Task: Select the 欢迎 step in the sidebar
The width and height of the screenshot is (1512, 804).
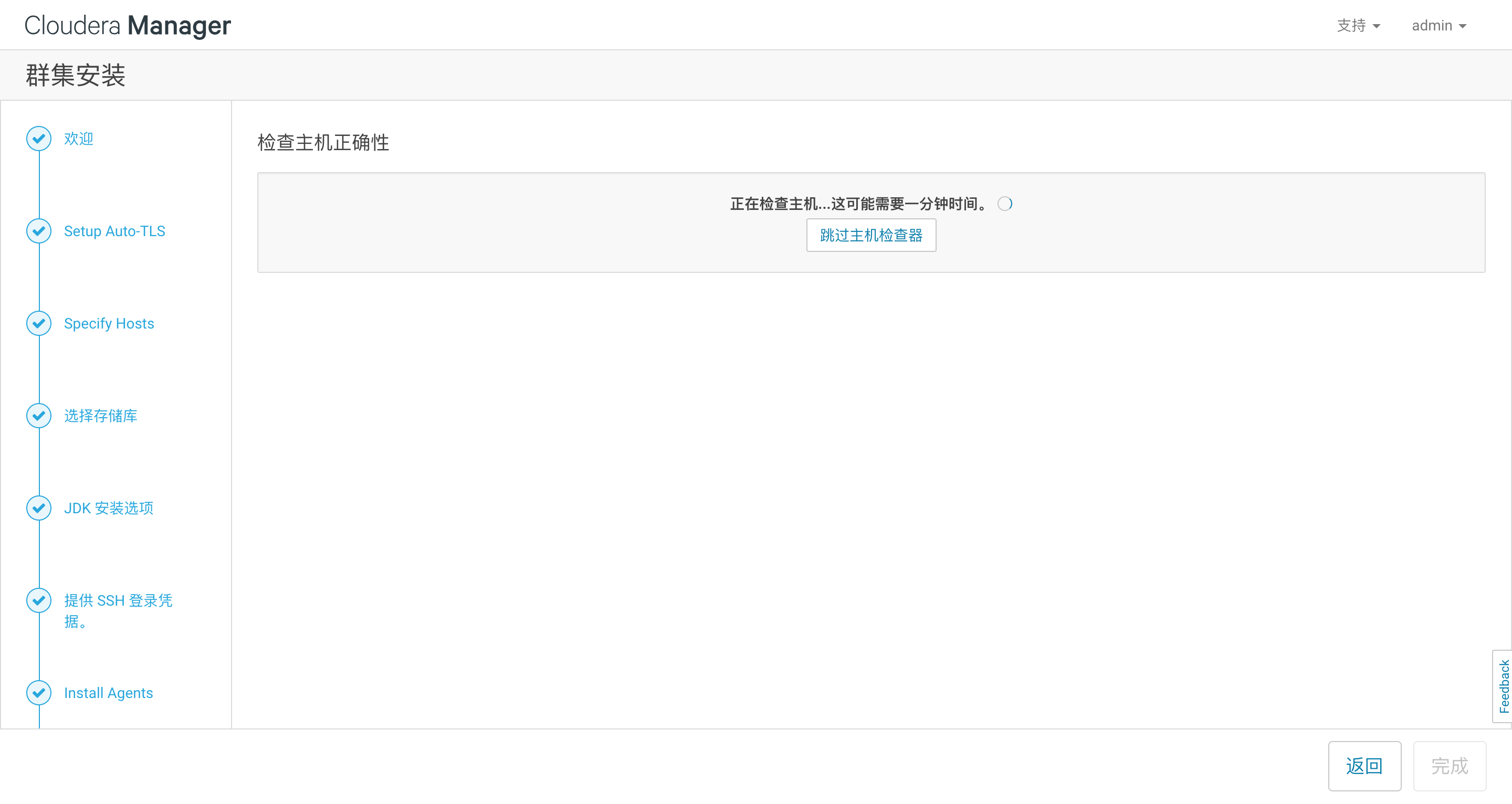Action: (x=78, y=139)
